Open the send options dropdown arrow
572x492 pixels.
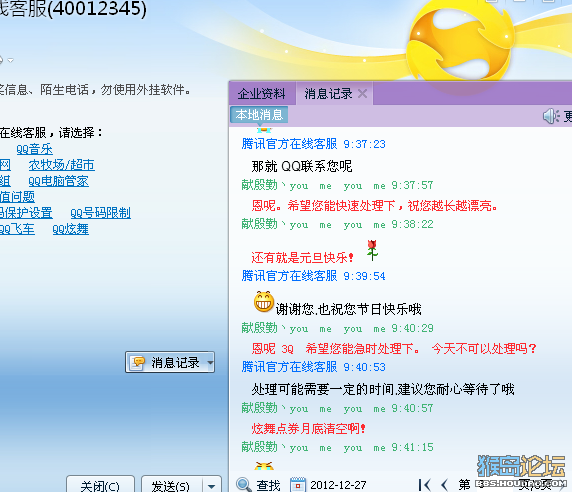click(x=211, y=485)
